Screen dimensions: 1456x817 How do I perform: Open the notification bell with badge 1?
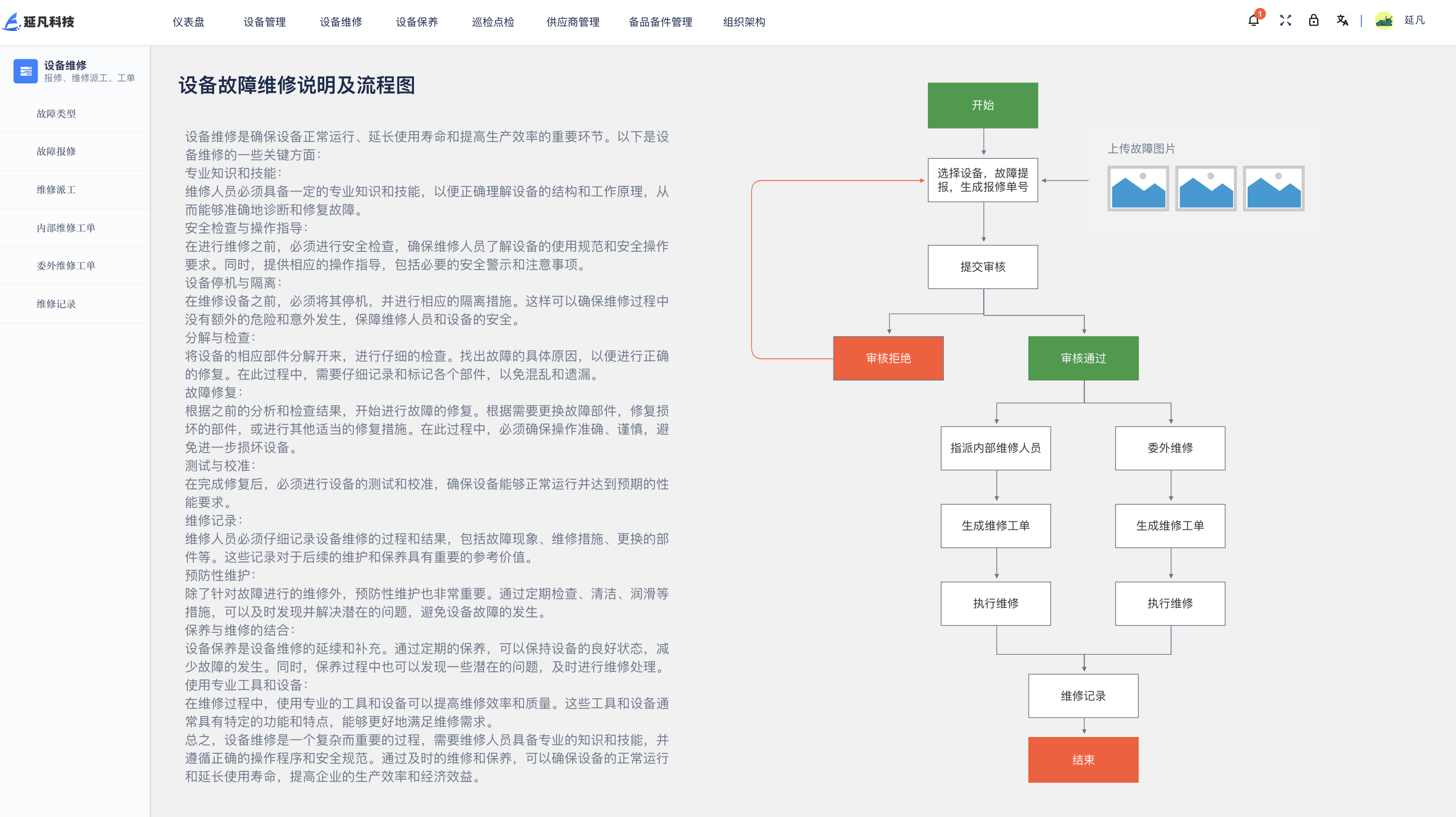tap(1253, 20)
